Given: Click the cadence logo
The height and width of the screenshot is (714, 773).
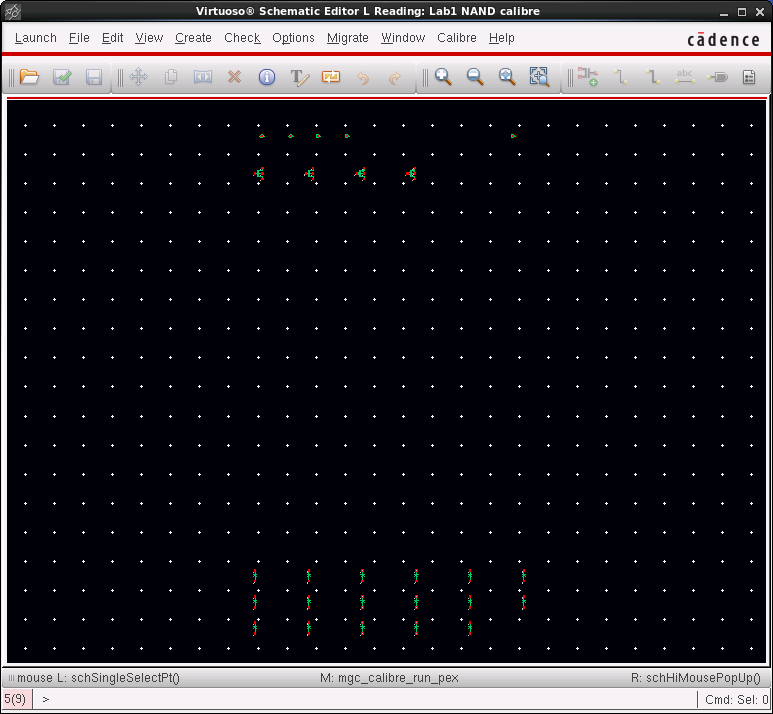Looking at the screenshot, I should coord(723,40).
